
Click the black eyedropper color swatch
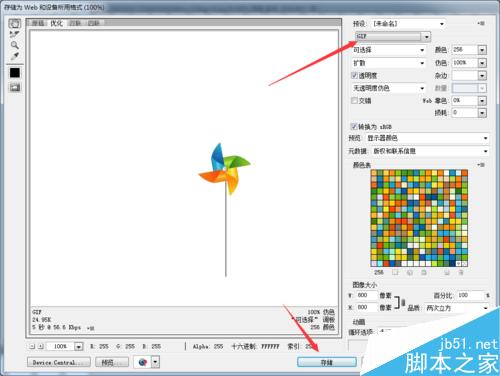(15, 73)
